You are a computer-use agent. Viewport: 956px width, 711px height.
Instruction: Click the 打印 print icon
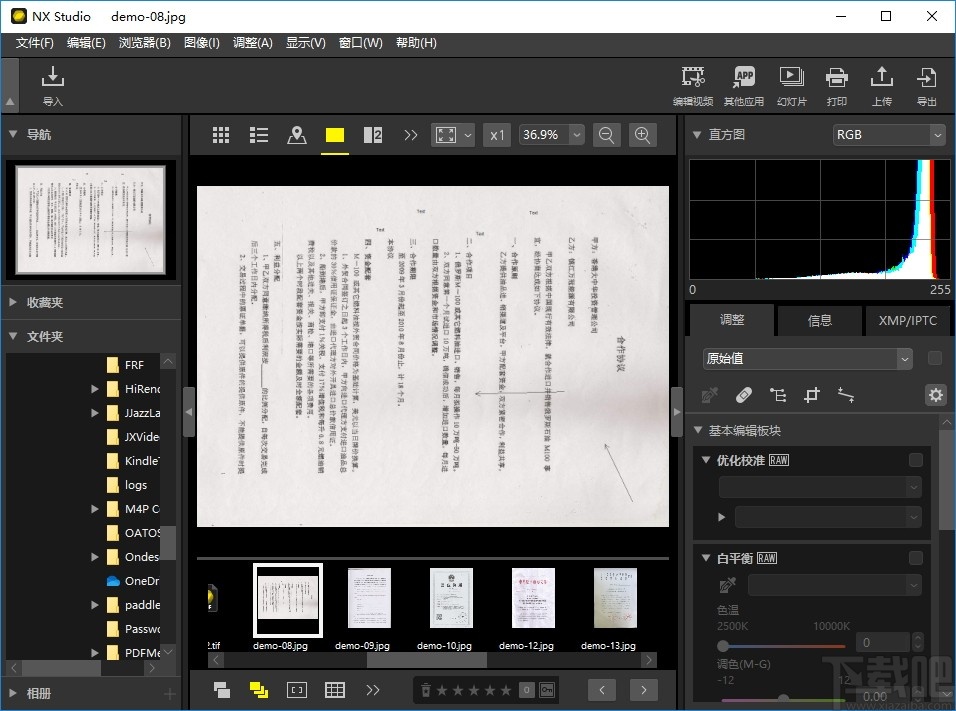(x=836, y=84)
